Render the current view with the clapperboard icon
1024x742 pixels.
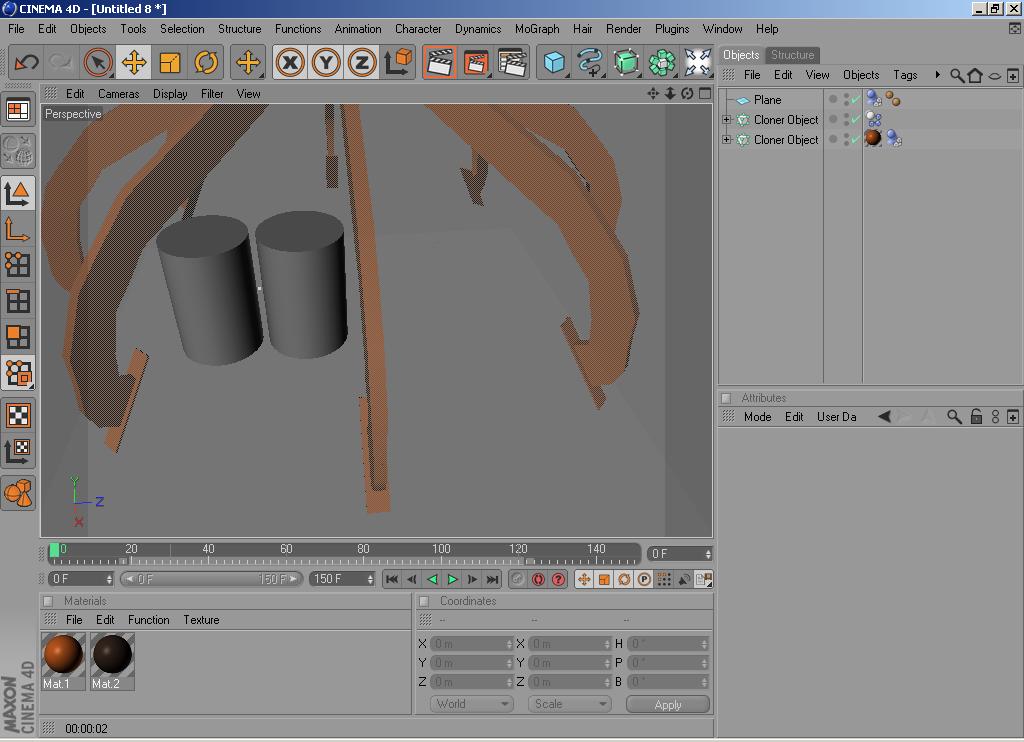[x=439, y=63]
